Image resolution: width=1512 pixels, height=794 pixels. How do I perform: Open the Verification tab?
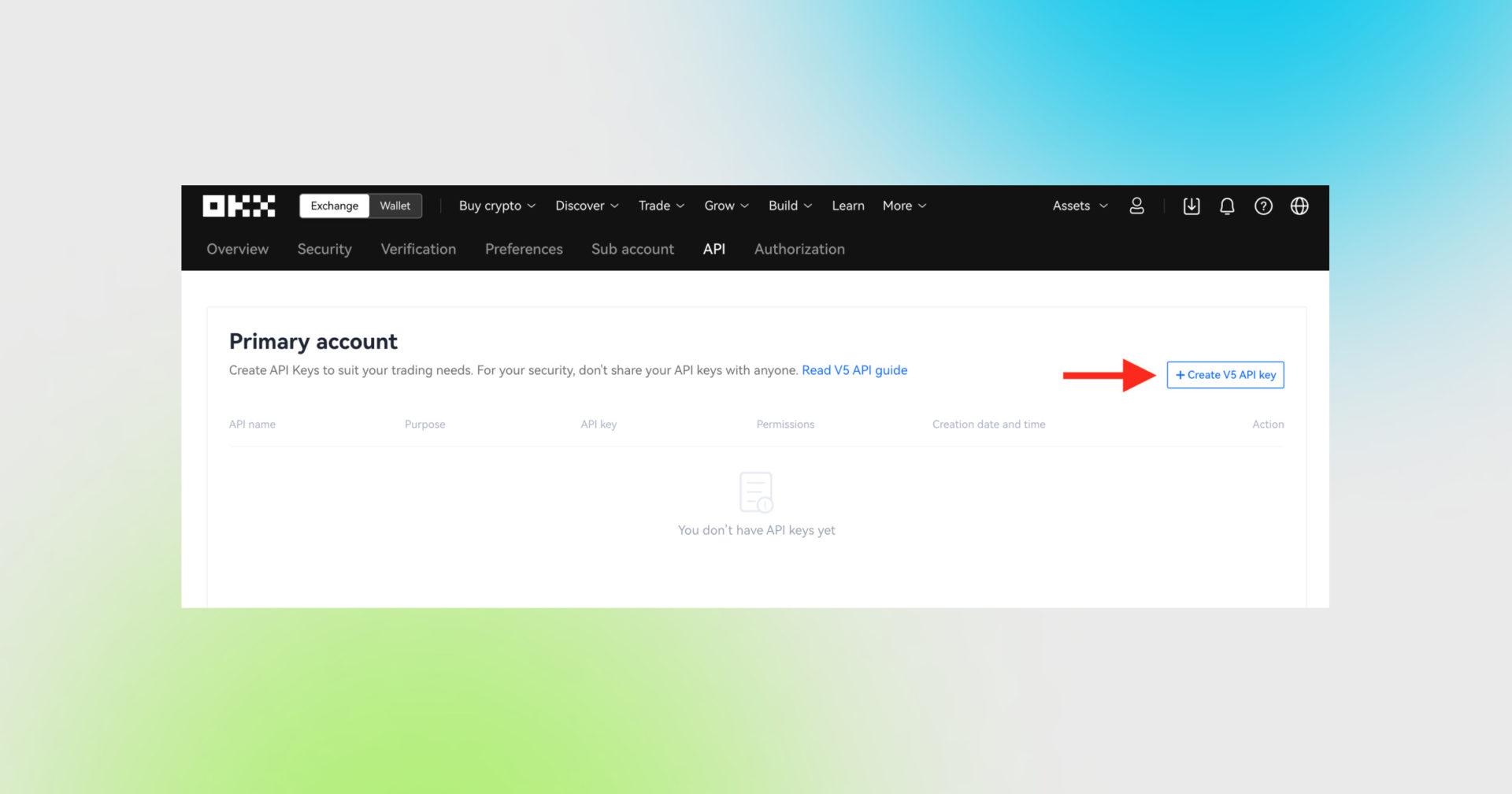(x=418, y=249)
